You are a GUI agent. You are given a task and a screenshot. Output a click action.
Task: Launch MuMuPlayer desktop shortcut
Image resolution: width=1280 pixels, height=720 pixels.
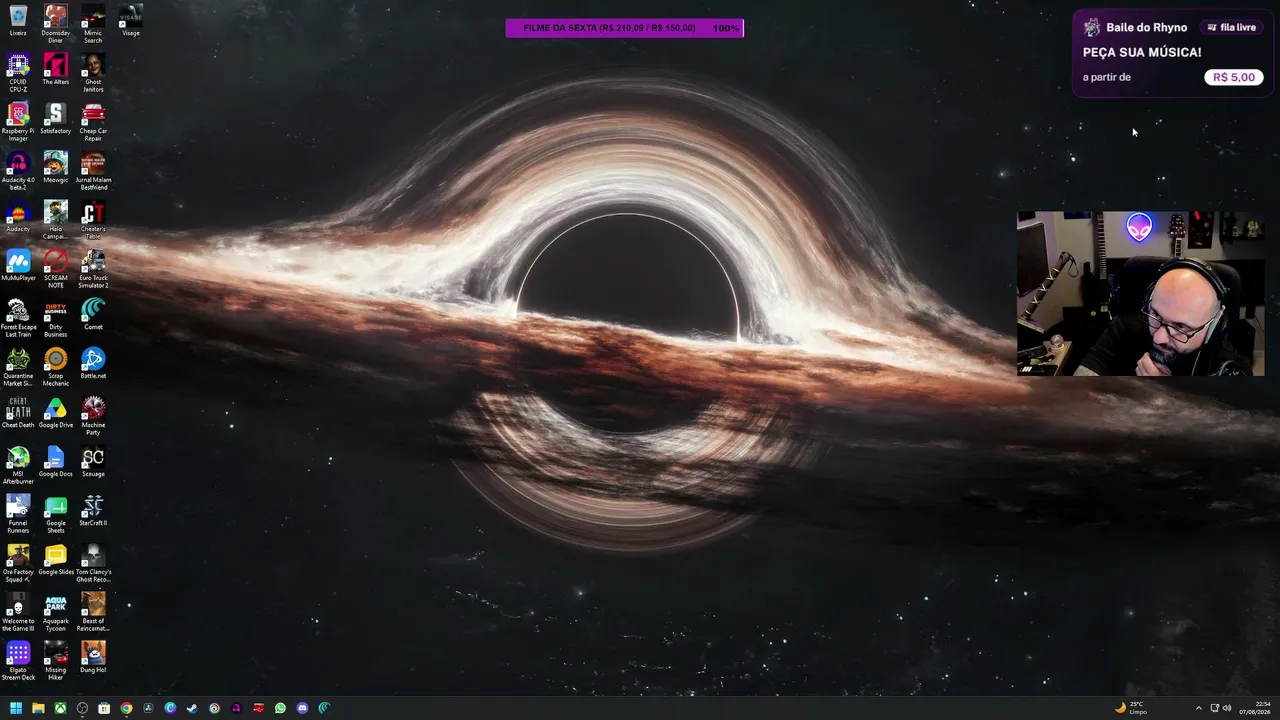pos(18,265)
